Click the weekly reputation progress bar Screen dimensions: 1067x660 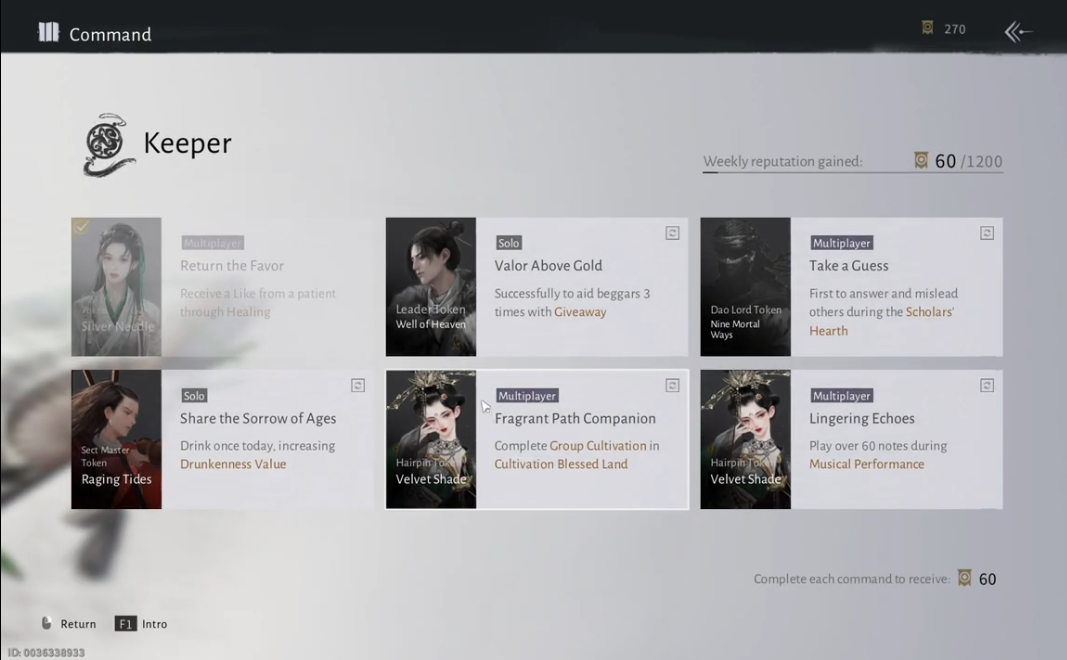852,173
